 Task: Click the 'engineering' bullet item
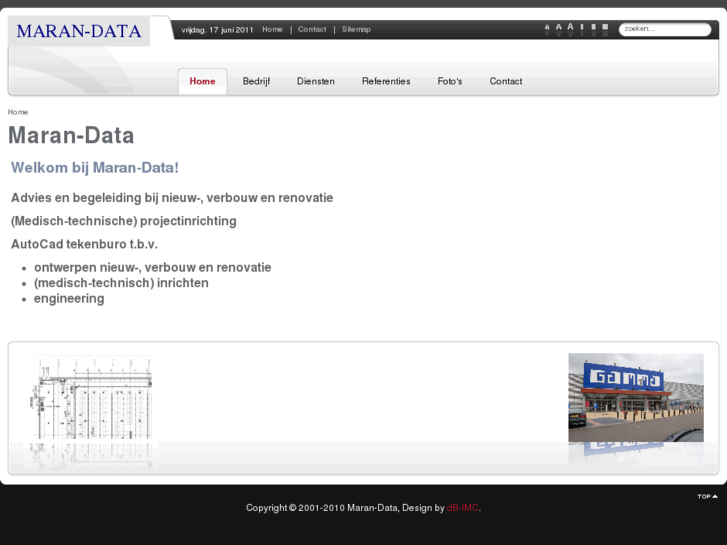coord(69,299)
